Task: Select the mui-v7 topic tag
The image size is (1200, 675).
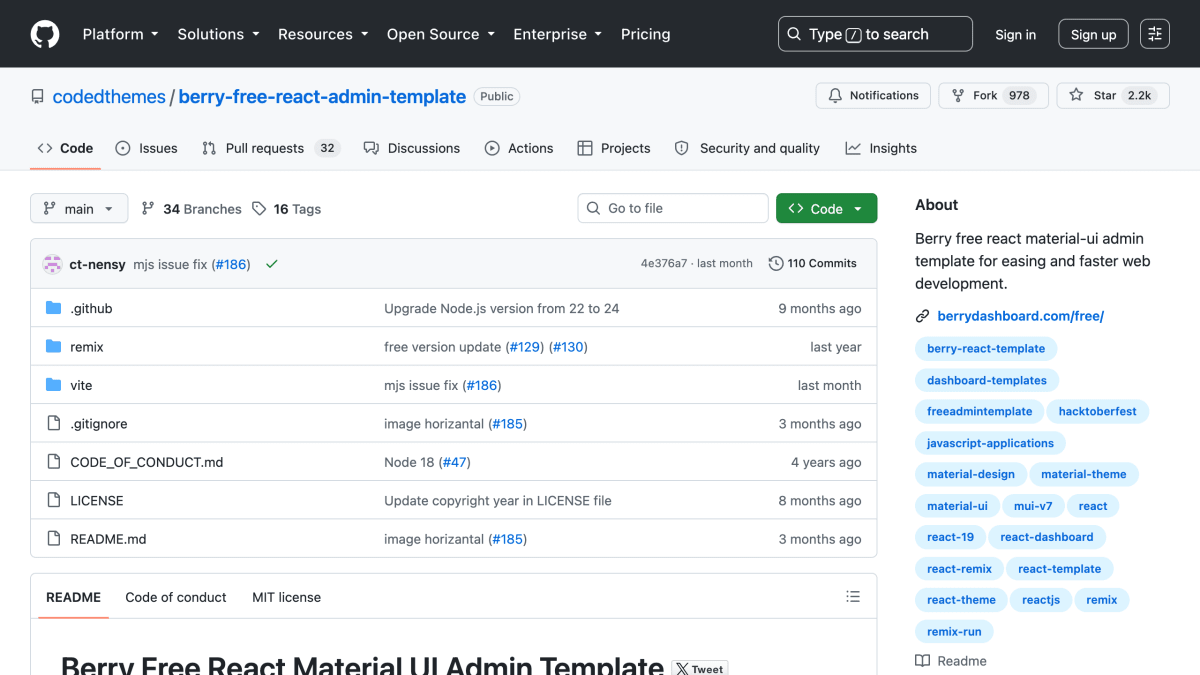Action: pos(1033,506)
